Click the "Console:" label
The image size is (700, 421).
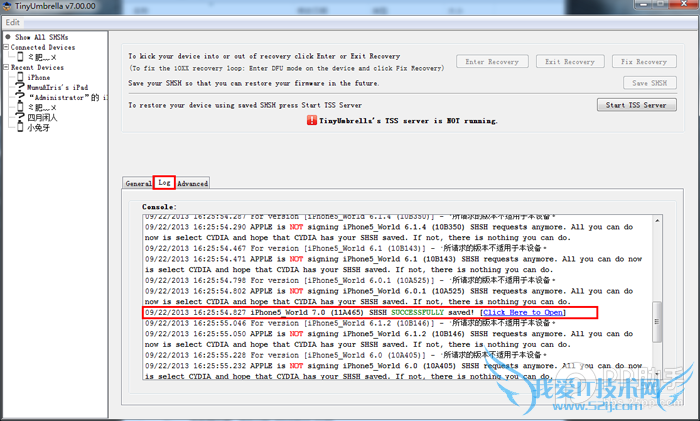pos(159,207)
